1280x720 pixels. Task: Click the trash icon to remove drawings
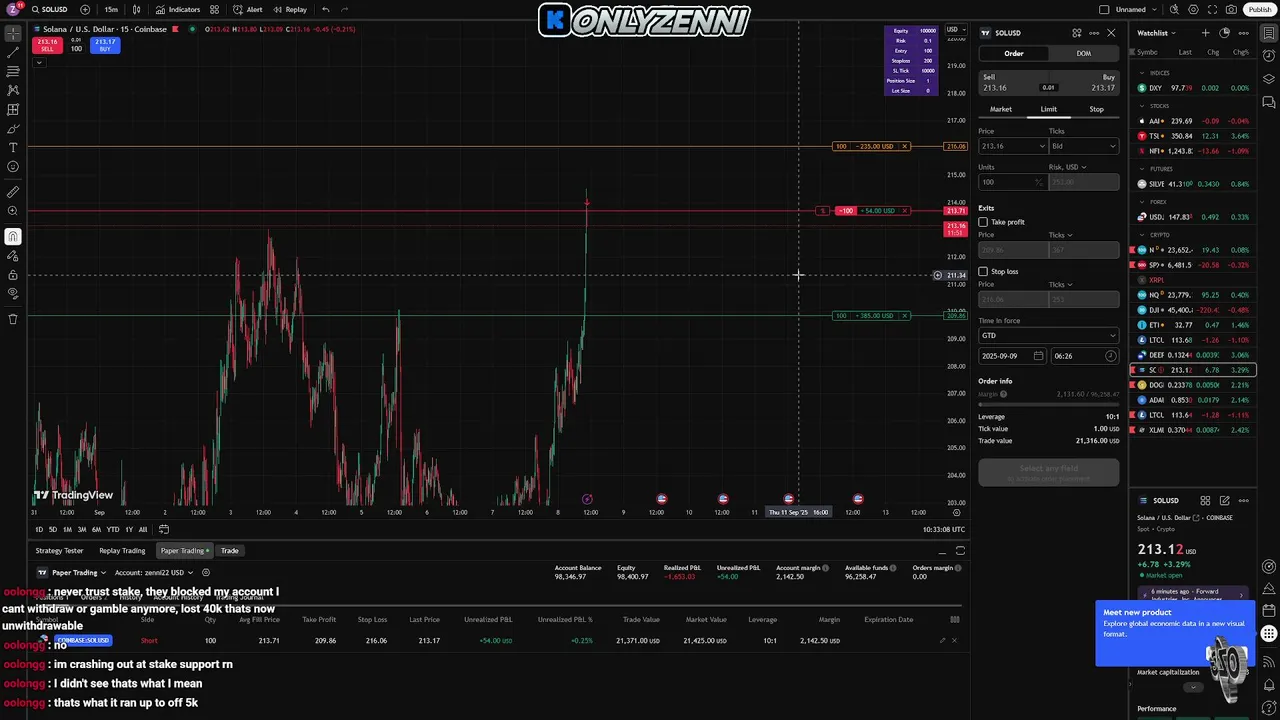coord(13,319)
